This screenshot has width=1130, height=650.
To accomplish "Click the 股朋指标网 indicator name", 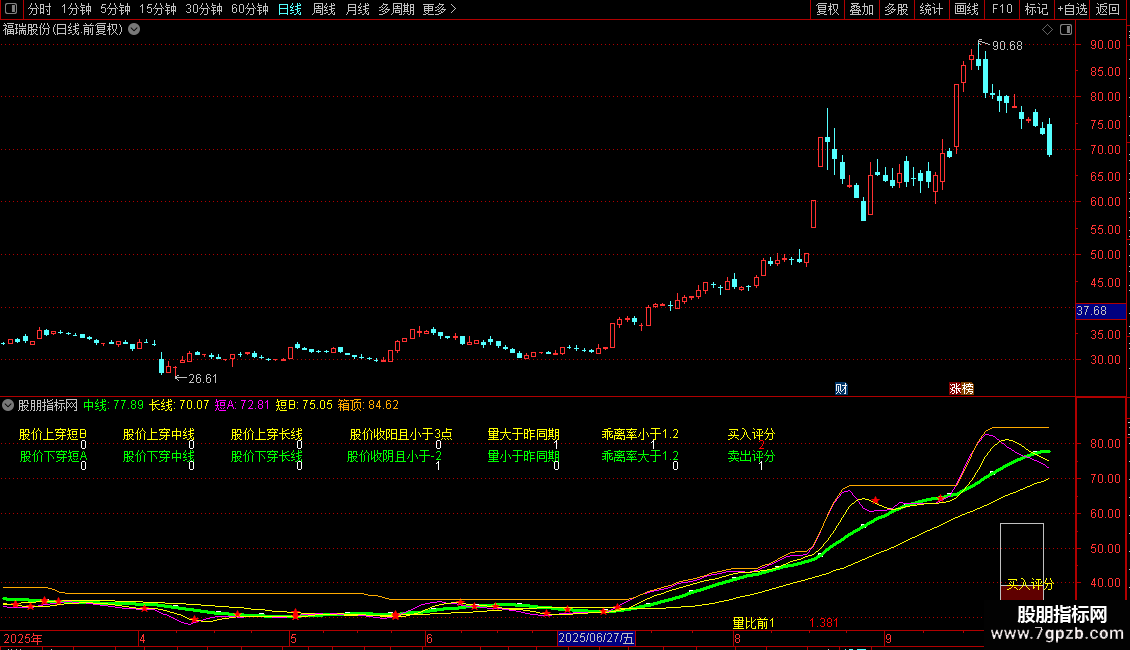I will (x=48, y=405).
